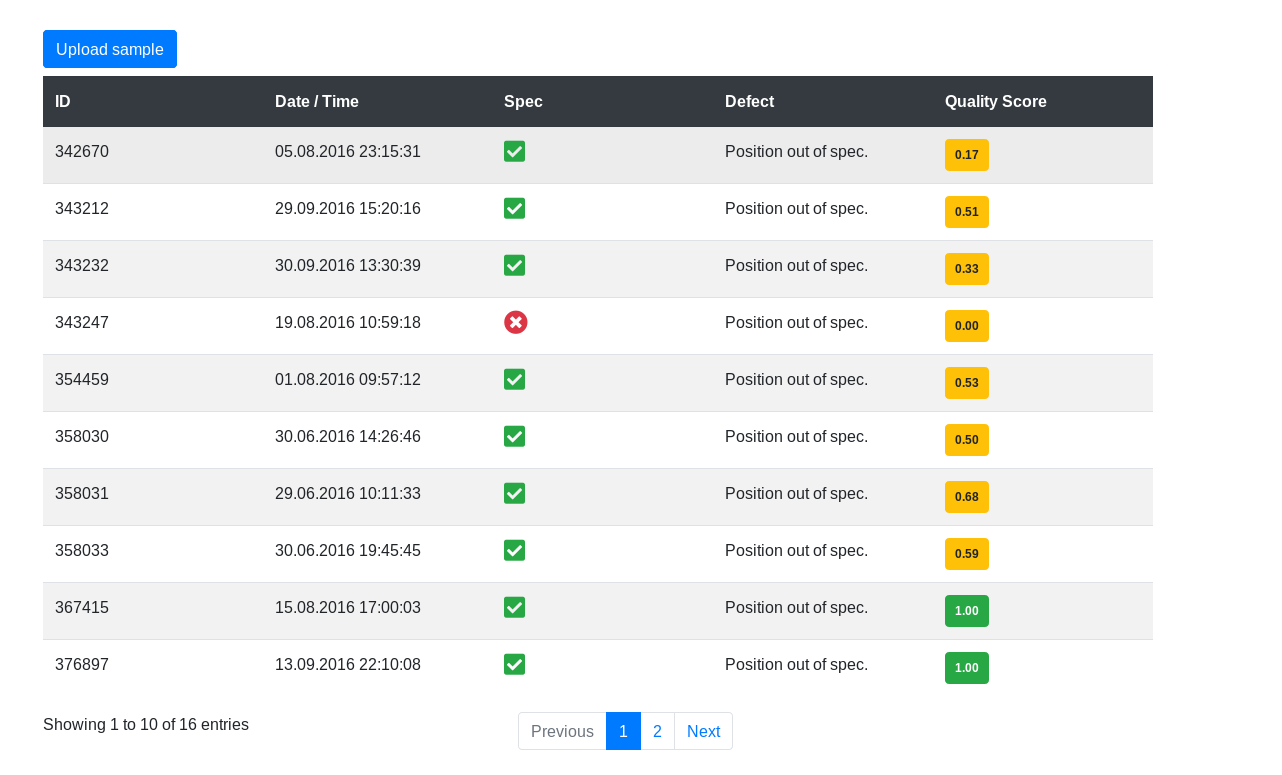Click the green spec checkmark for sample 342670
The image size is (1282, 775).
tap(515, 152)
